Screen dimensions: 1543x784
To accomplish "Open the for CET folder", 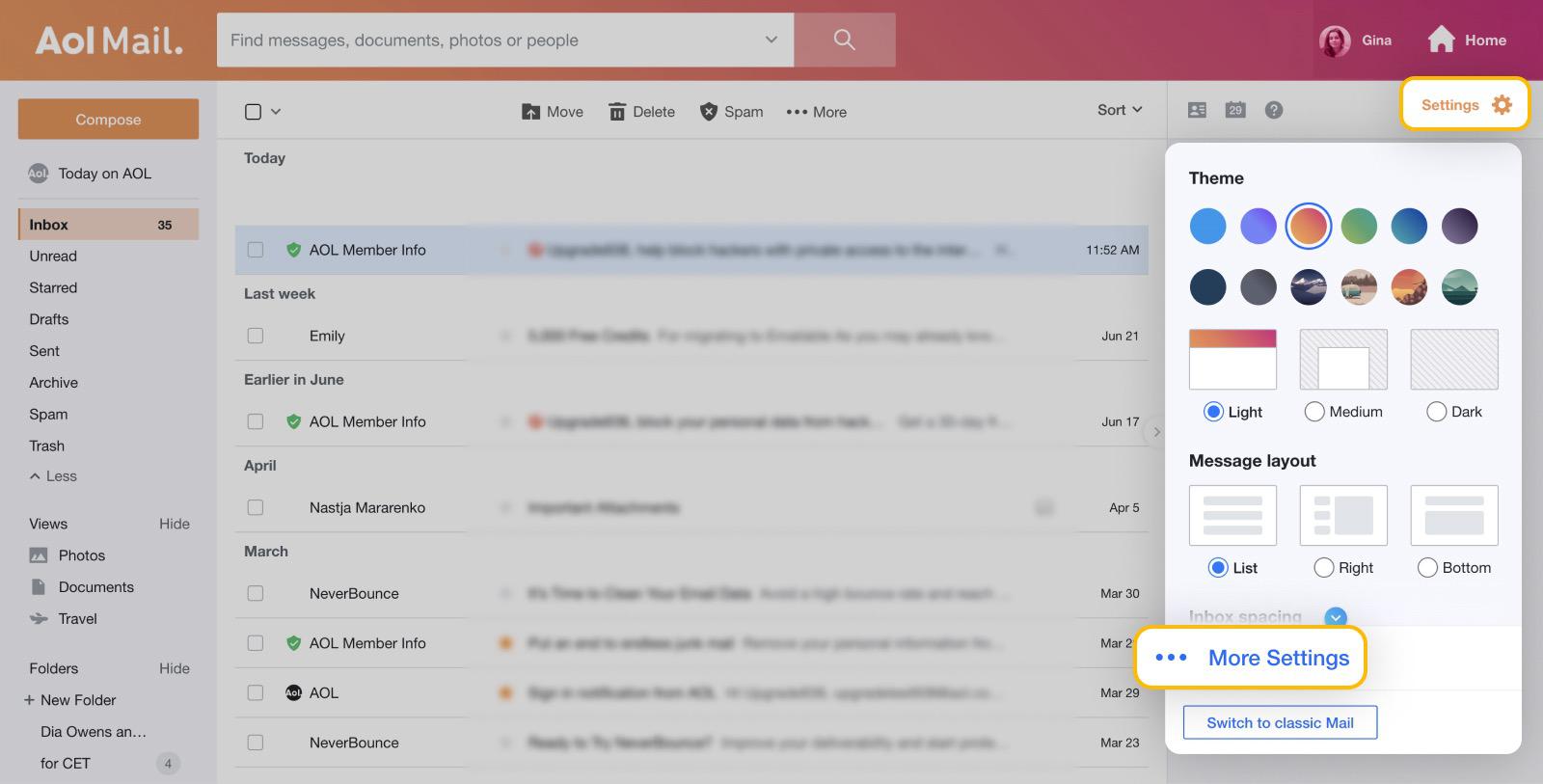I will point(66,764).
